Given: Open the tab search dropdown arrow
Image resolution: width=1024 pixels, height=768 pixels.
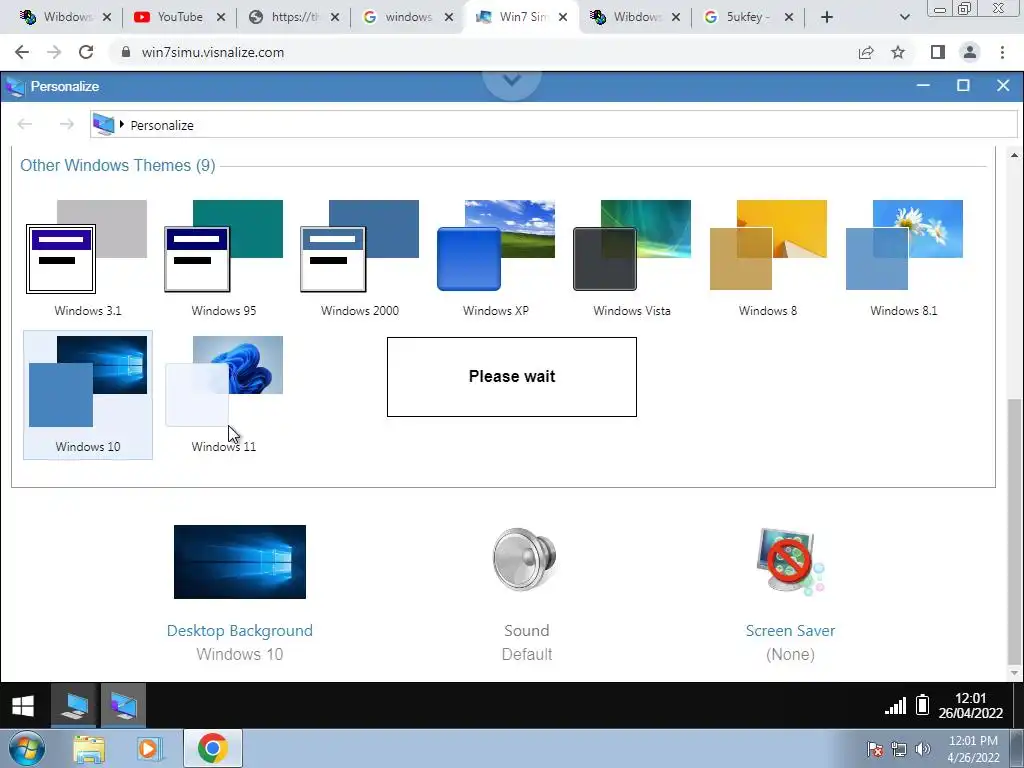Looking at the screenshot, I should pos(904,17).
